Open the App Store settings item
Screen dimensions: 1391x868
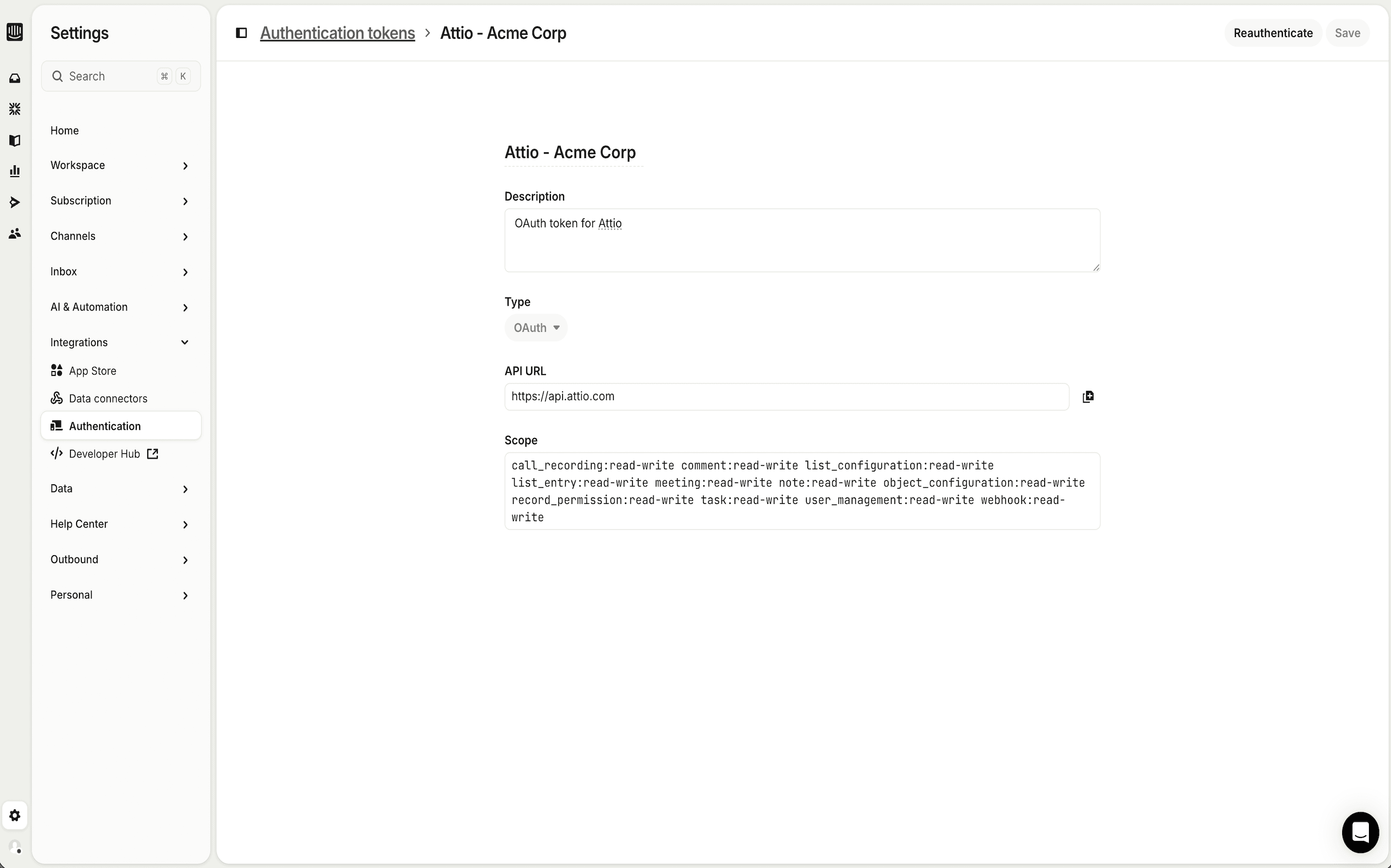pyautogui.click(x=93, y=371)
